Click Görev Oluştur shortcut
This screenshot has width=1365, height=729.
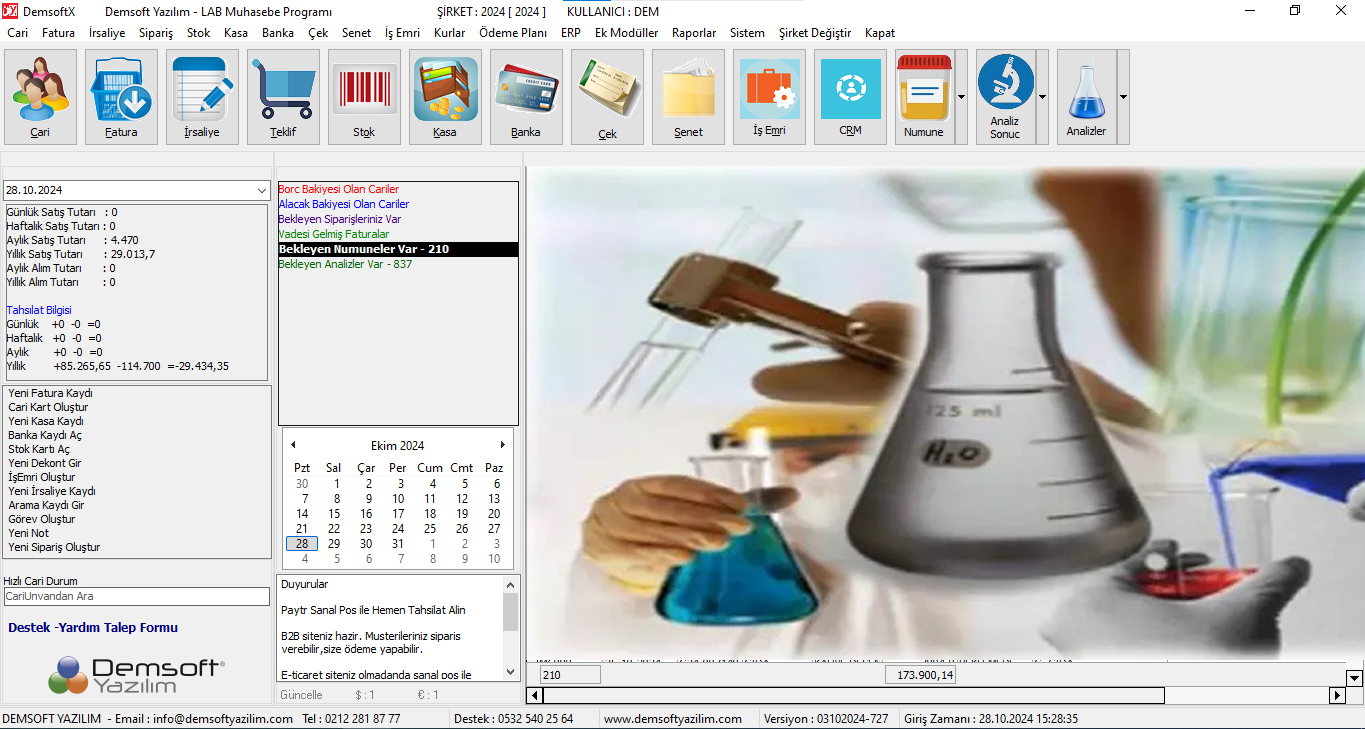pyautogui.click(x=42, y=519)
